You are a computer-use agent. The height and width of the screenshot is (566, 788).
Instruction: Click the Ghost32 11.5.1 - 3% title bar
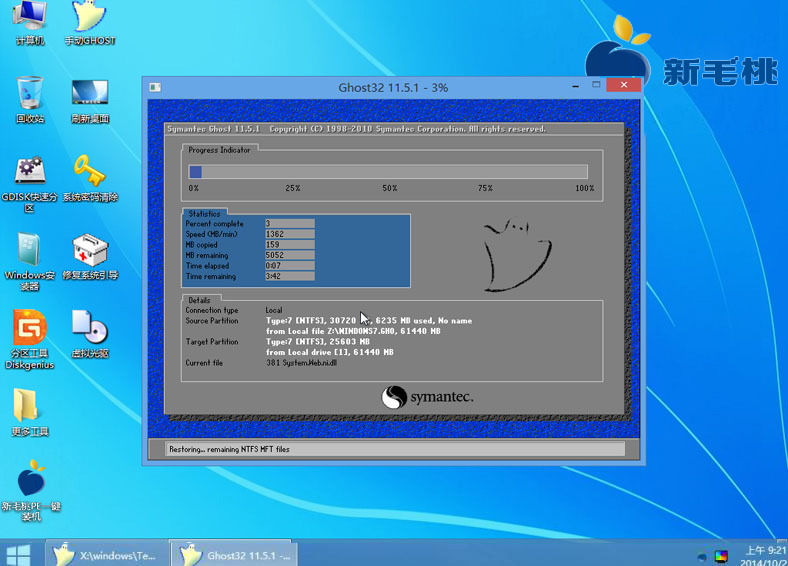click(x=392, y=87)
